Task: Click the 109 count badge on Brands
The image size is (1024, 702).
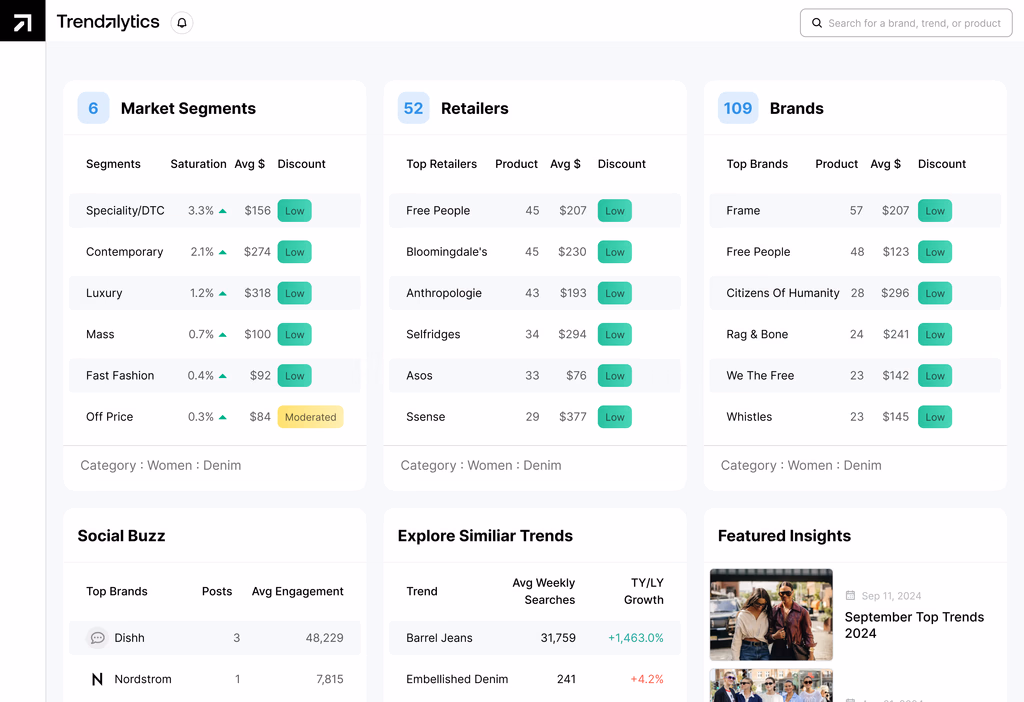Action: coord(738,108)
